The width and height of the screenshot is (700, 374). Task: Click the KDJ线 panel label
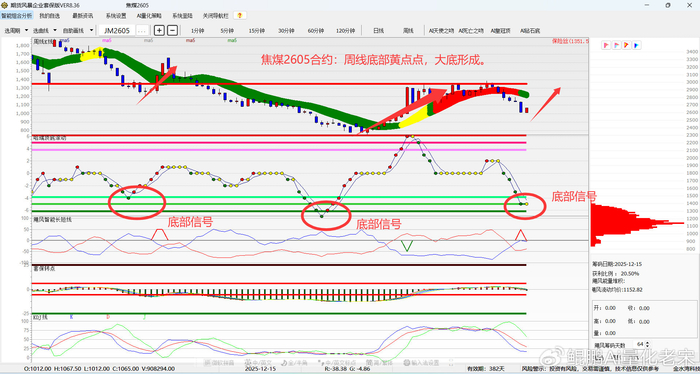[39, 317]
